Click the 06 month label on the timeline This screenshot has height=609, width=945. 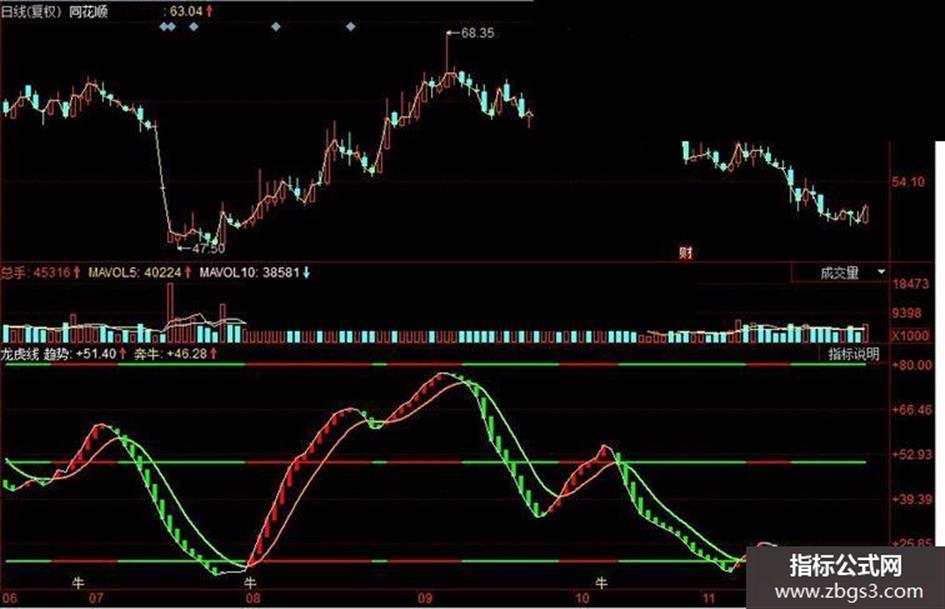click(x=9, y=598)
